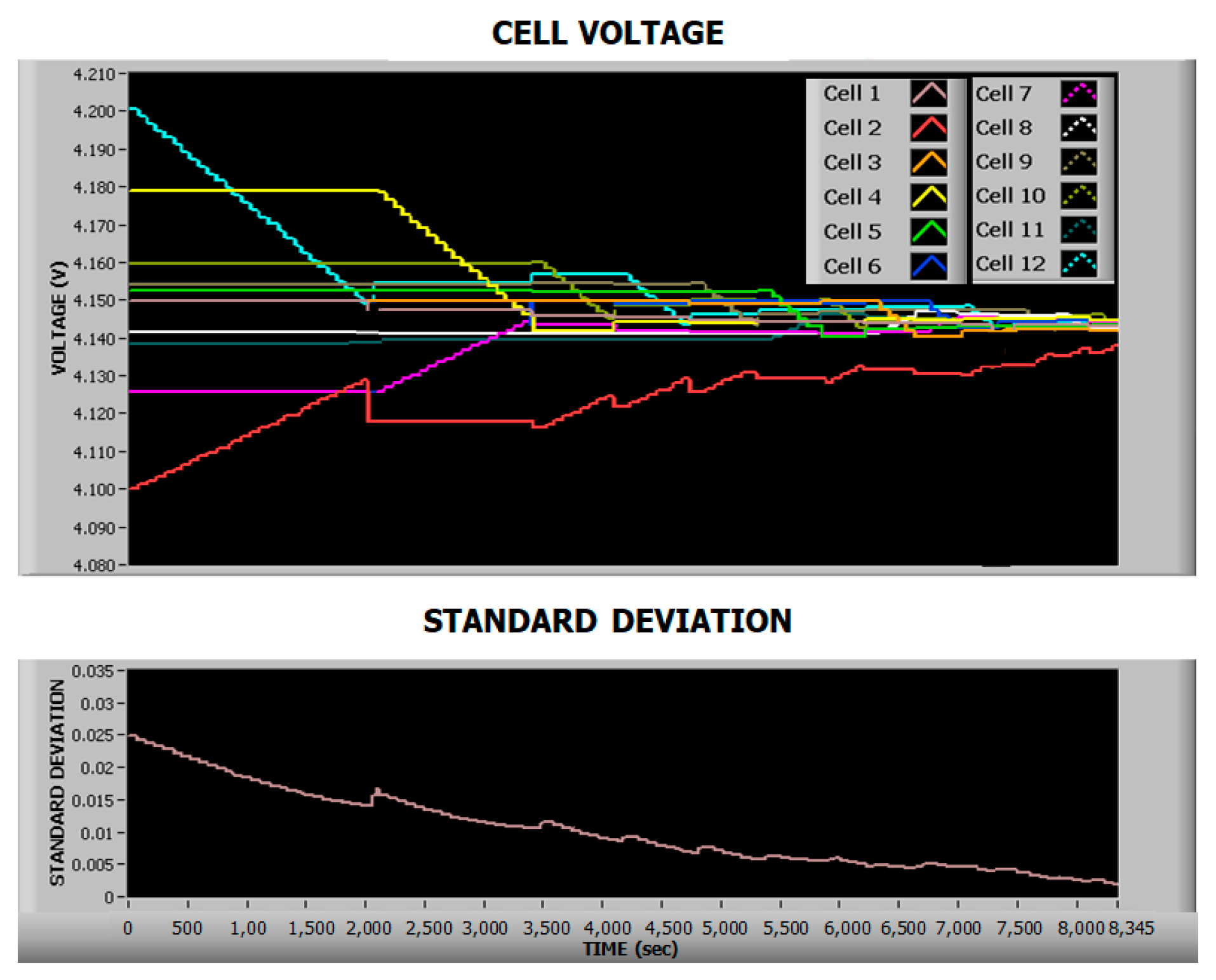
Task: Click the 'TIME (sec)' axis label
Action: [x=631, y=950]
